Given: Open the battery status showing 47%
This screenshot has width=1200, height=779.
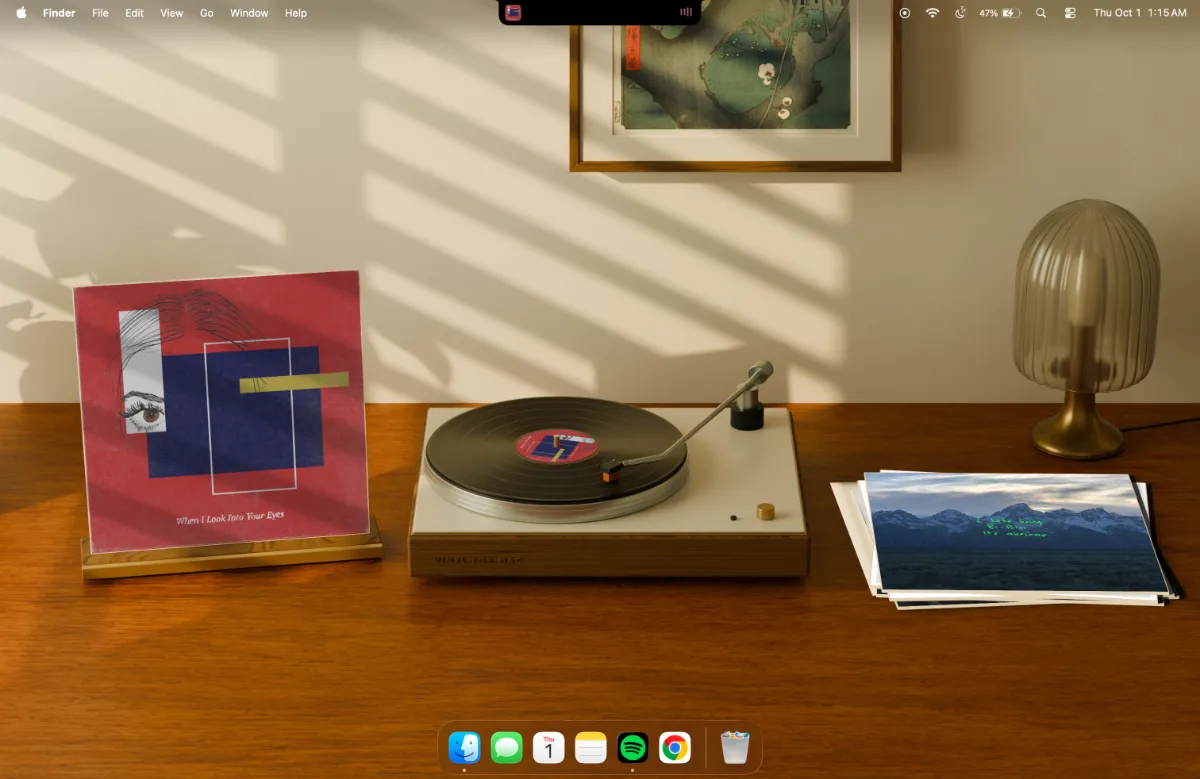Looking at the screenshot, I should tap(999, 13).
